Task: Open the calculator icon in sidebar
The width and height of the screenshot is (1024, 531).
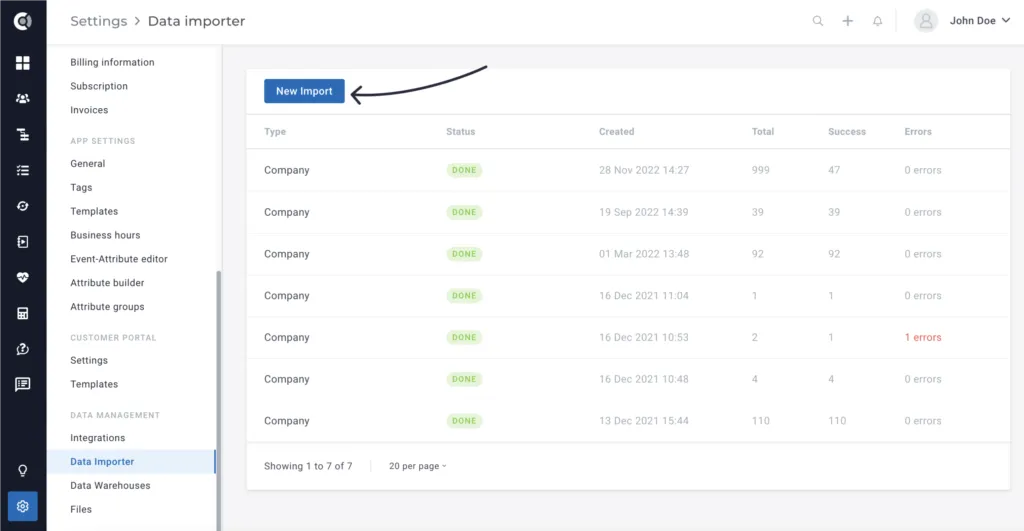Action: [x=23, y=314]
